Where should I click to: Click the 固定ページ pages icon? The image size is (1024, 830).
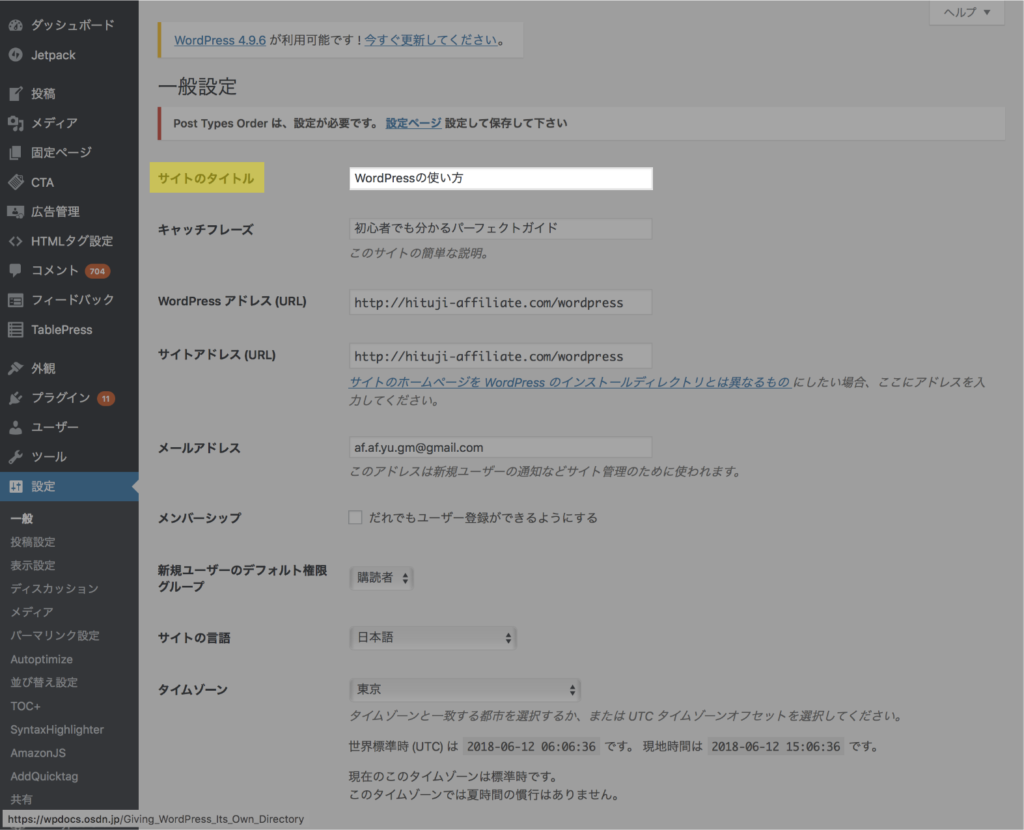16,153
